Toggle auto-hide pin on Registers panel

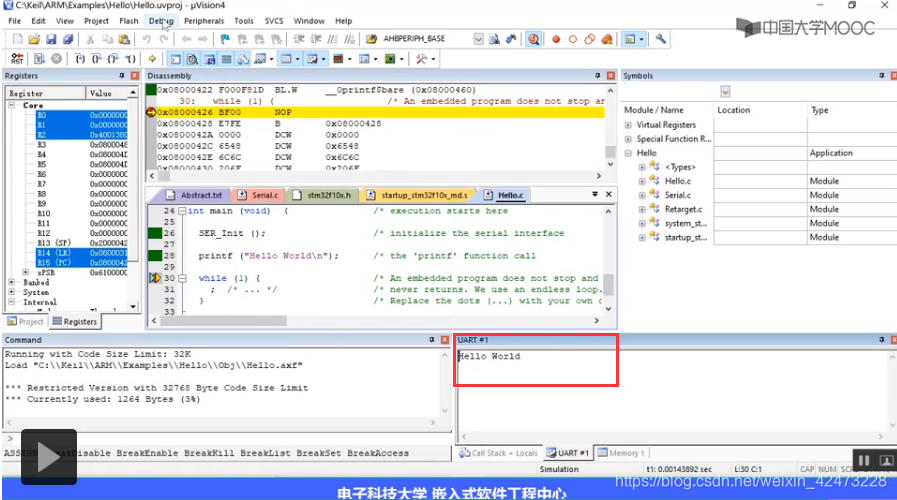122,76
